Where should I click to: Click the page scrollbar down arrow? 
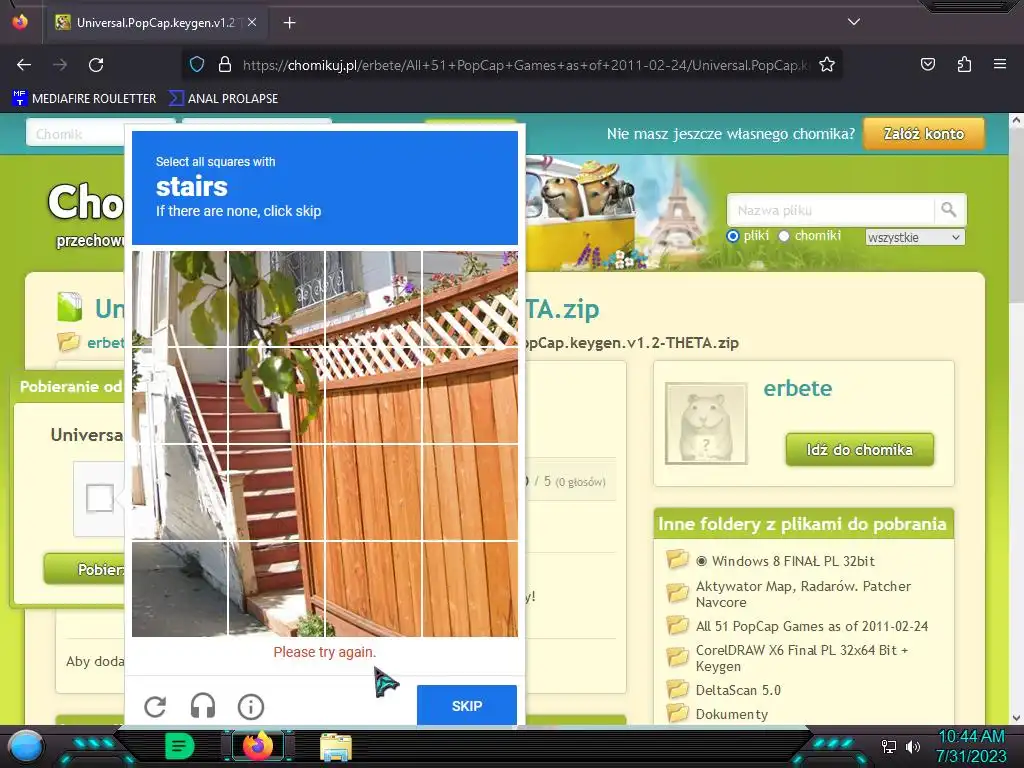pyautogui.click(x=1016, y=718)
